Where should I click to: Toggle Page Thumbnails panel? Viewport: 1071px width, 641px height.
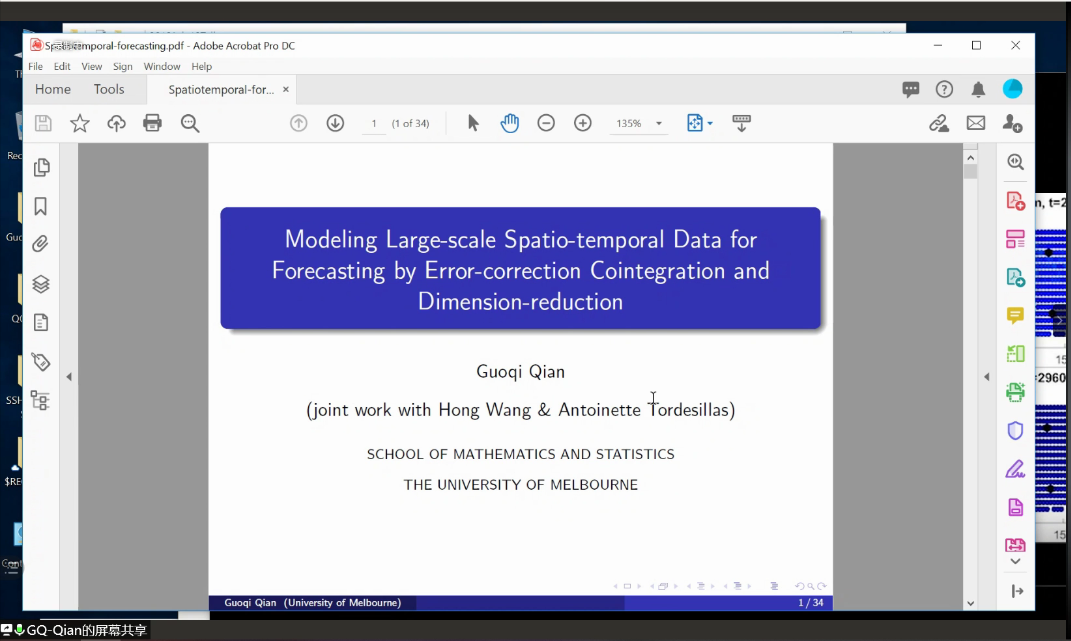point(41,168)
